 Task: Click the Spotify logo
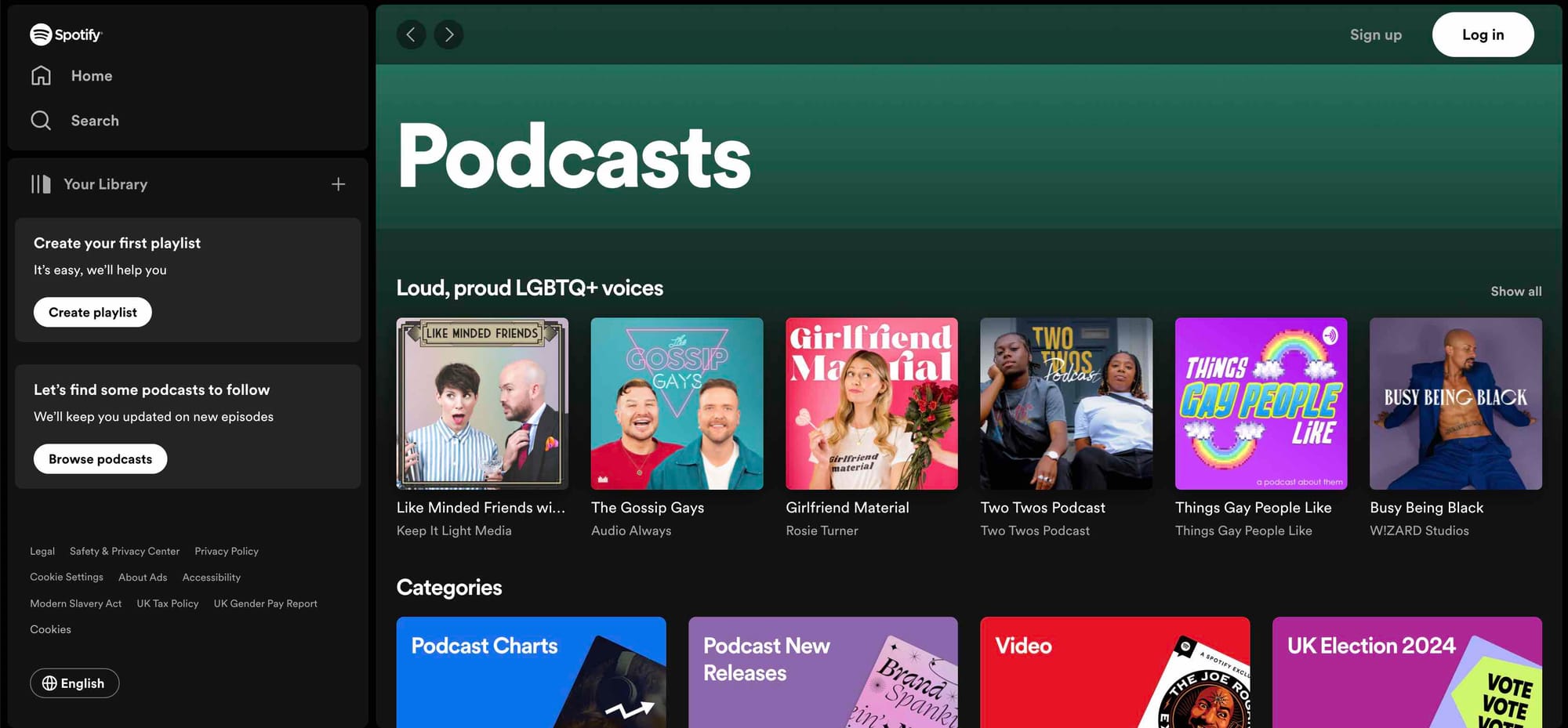pyautogui.click(x=66, y=34)
